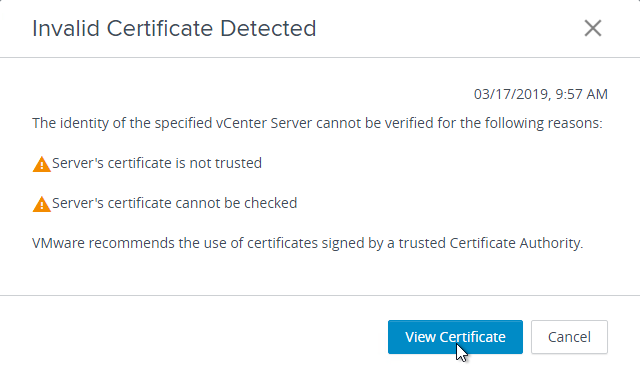Click the 03/17/2019 date stamp
This screenshot has height=367, width=640.
(x=512, y=94)
